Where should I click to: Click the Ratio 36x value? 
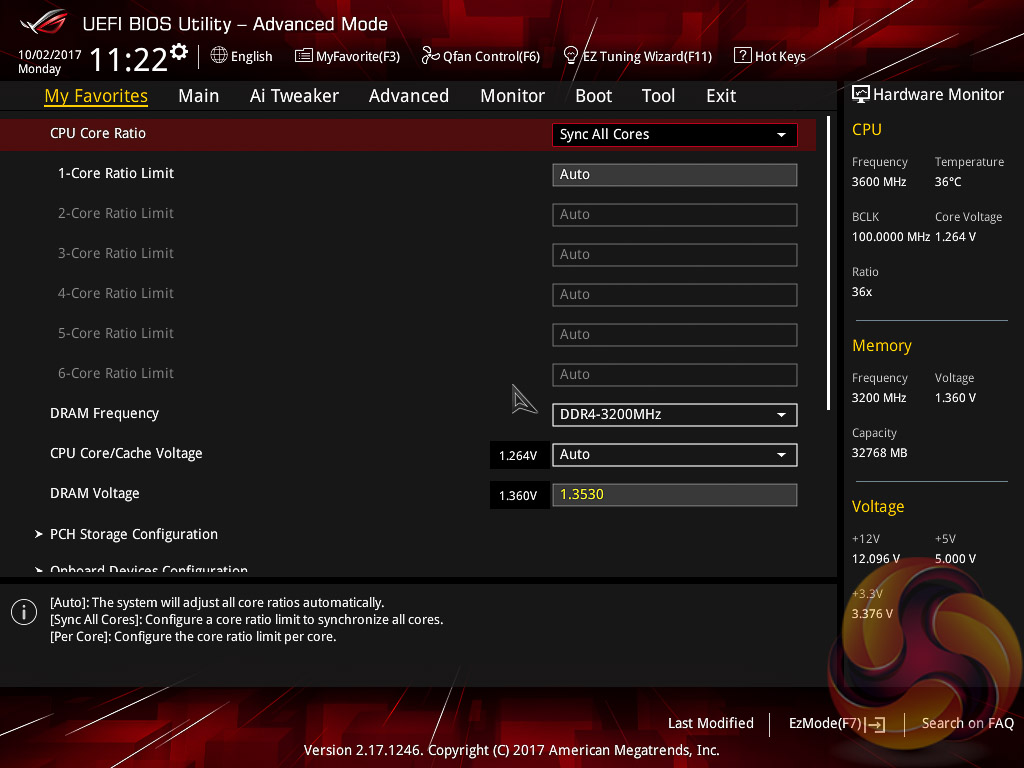pos(862,291)
